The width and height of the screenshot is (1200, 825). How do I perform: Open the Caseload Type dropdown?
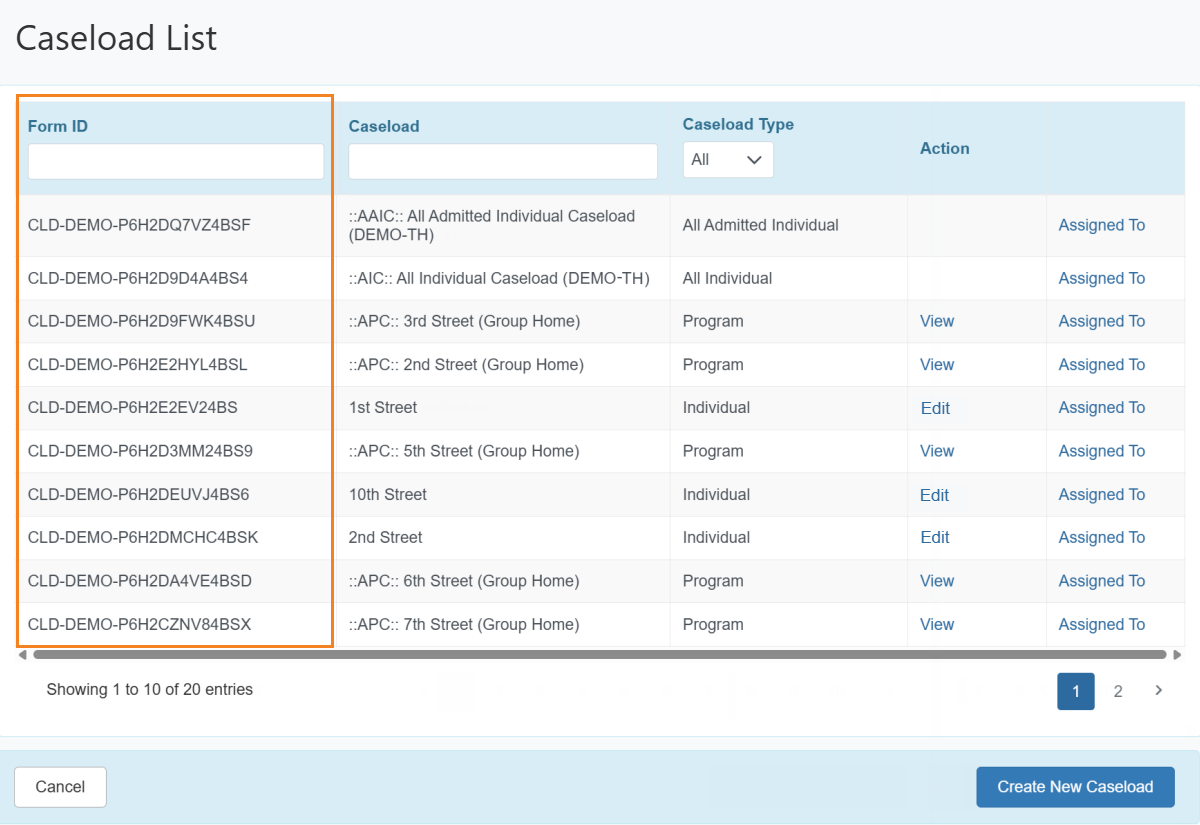click(x=728, y=160)
